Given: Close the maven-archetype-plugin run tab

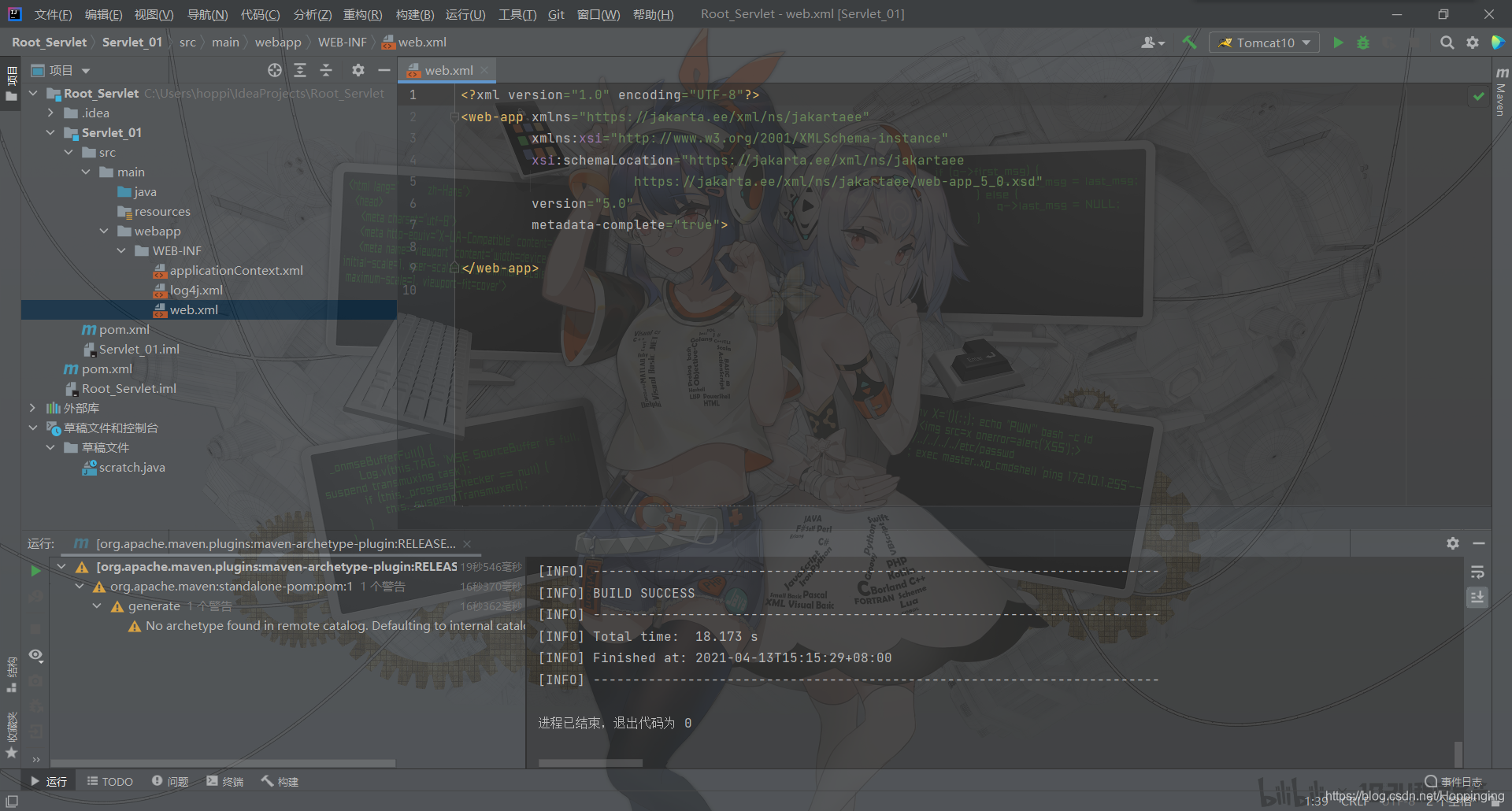Looking at the screenshot, I should (467, 544).
